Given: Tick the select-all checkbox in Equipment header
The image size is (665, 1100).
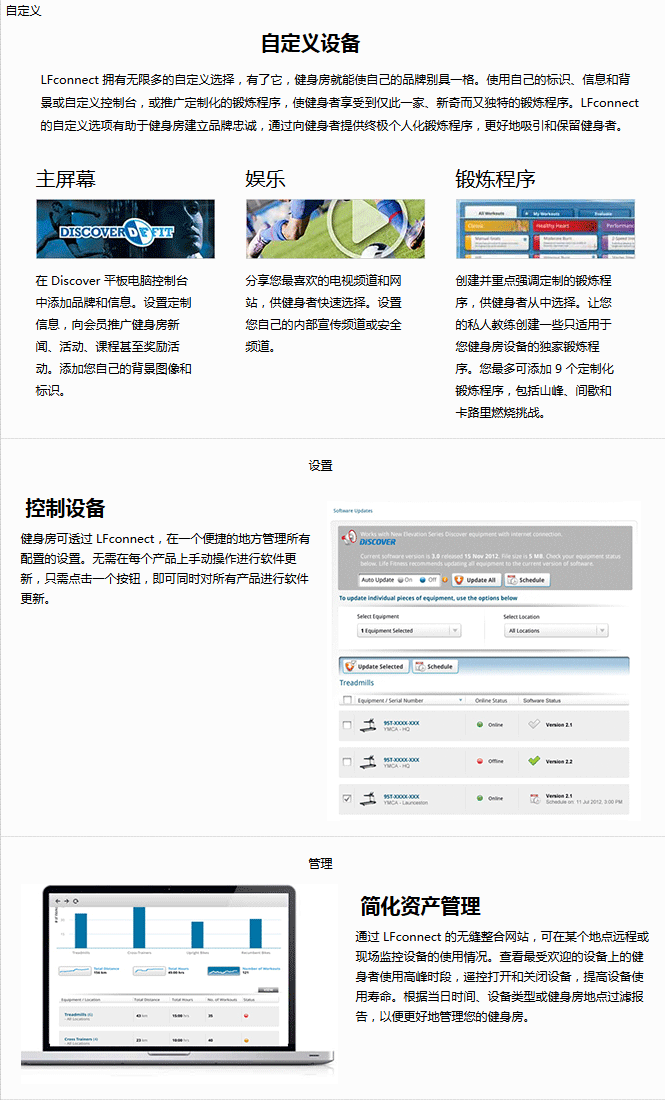Looking at the screenshot, I should (x=347, y=700).
